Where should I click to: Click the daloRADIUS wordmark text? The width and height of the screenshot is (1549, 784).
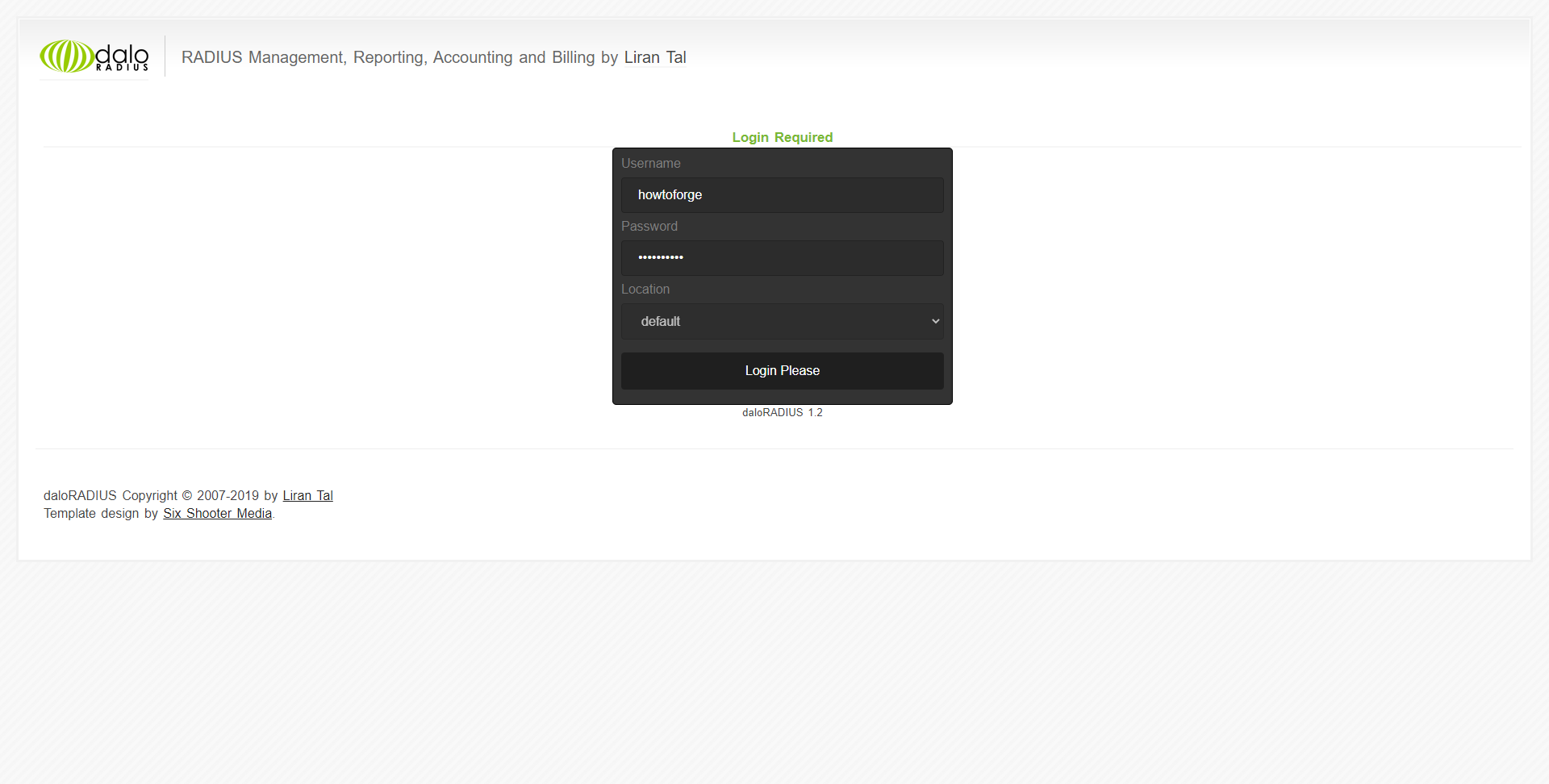click(x=121, y=55)
